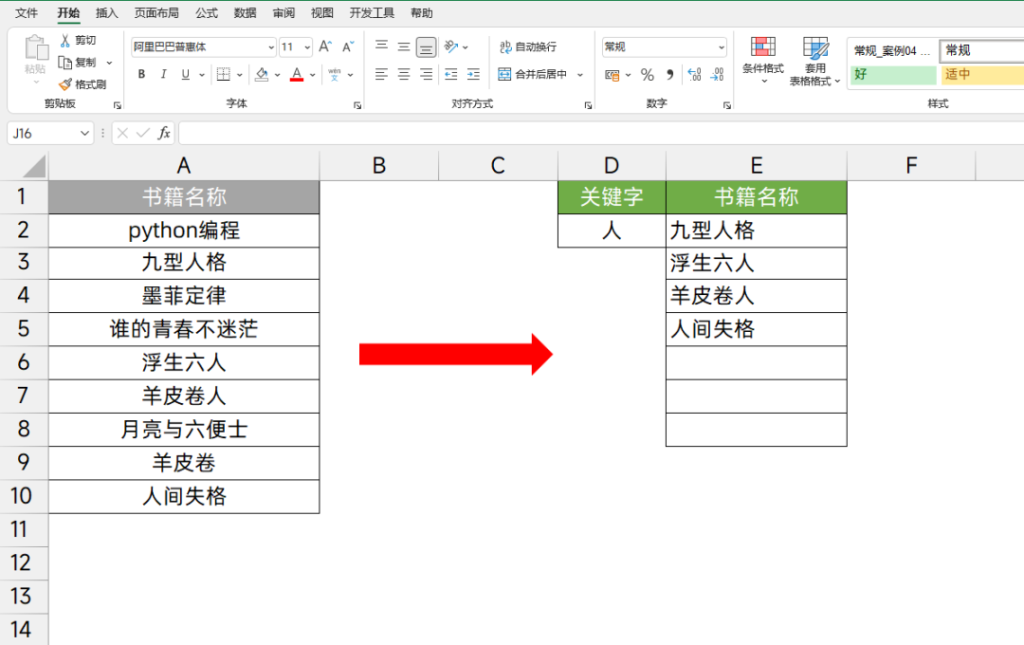Toggle Wrap Text (自动换行)
This screenshot has height=645, width=1024.
[528, 46]
